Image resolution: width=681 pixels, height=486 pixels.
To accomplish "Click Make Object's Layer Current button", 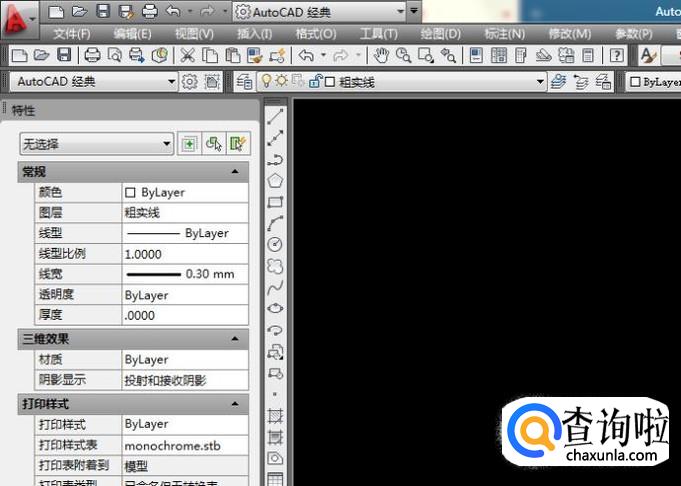I will tap(559, 82).
